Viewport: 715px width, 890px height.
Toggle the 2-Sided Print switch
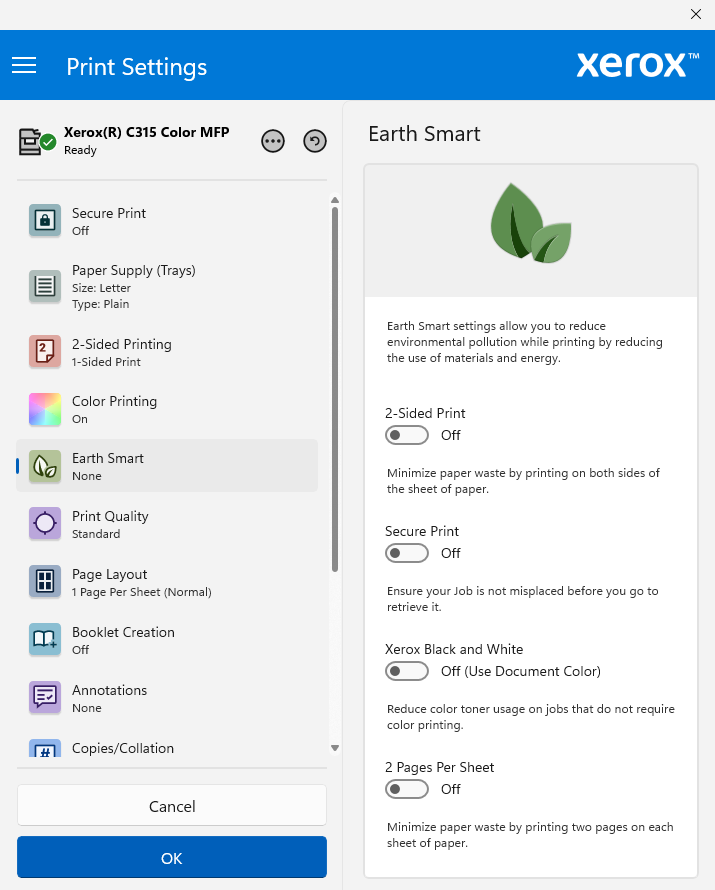pyautogui.click(x=407, y=435)
